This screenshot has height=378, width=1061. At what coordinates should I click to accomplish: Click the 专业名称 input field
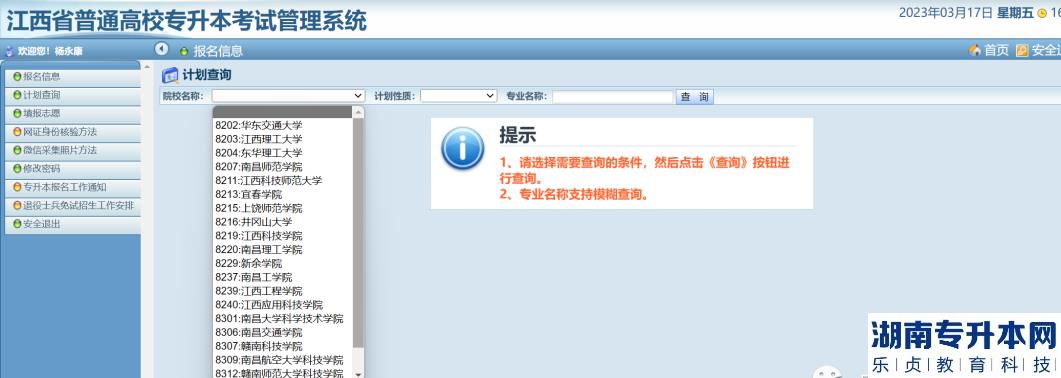[613, 97]
